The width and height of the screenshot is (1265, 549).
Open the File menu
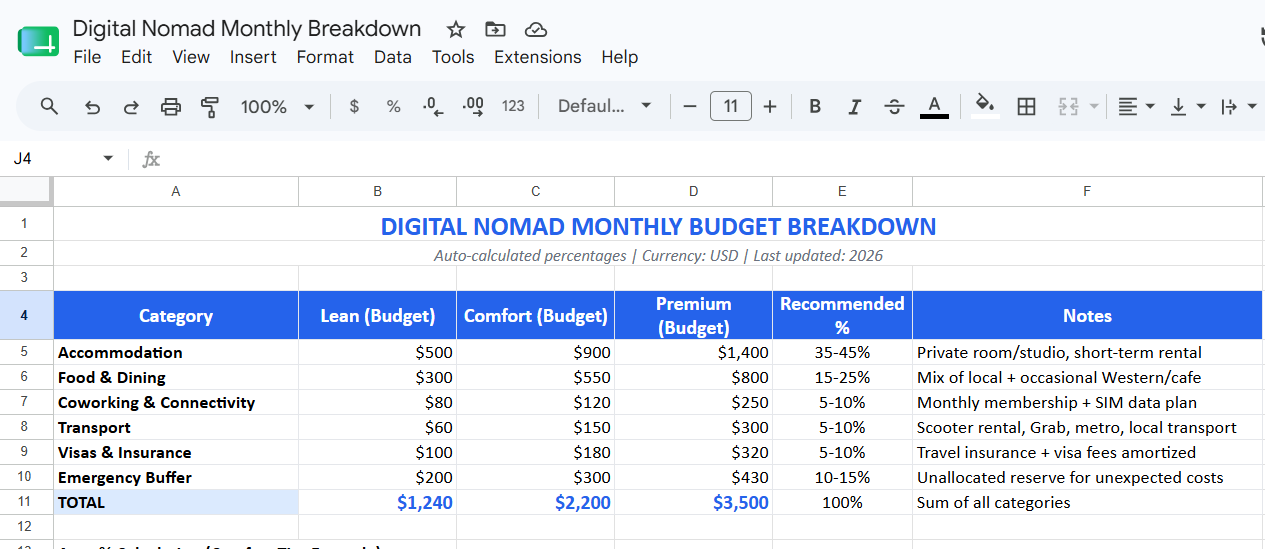pyautogui.click(x=87, y=57)
